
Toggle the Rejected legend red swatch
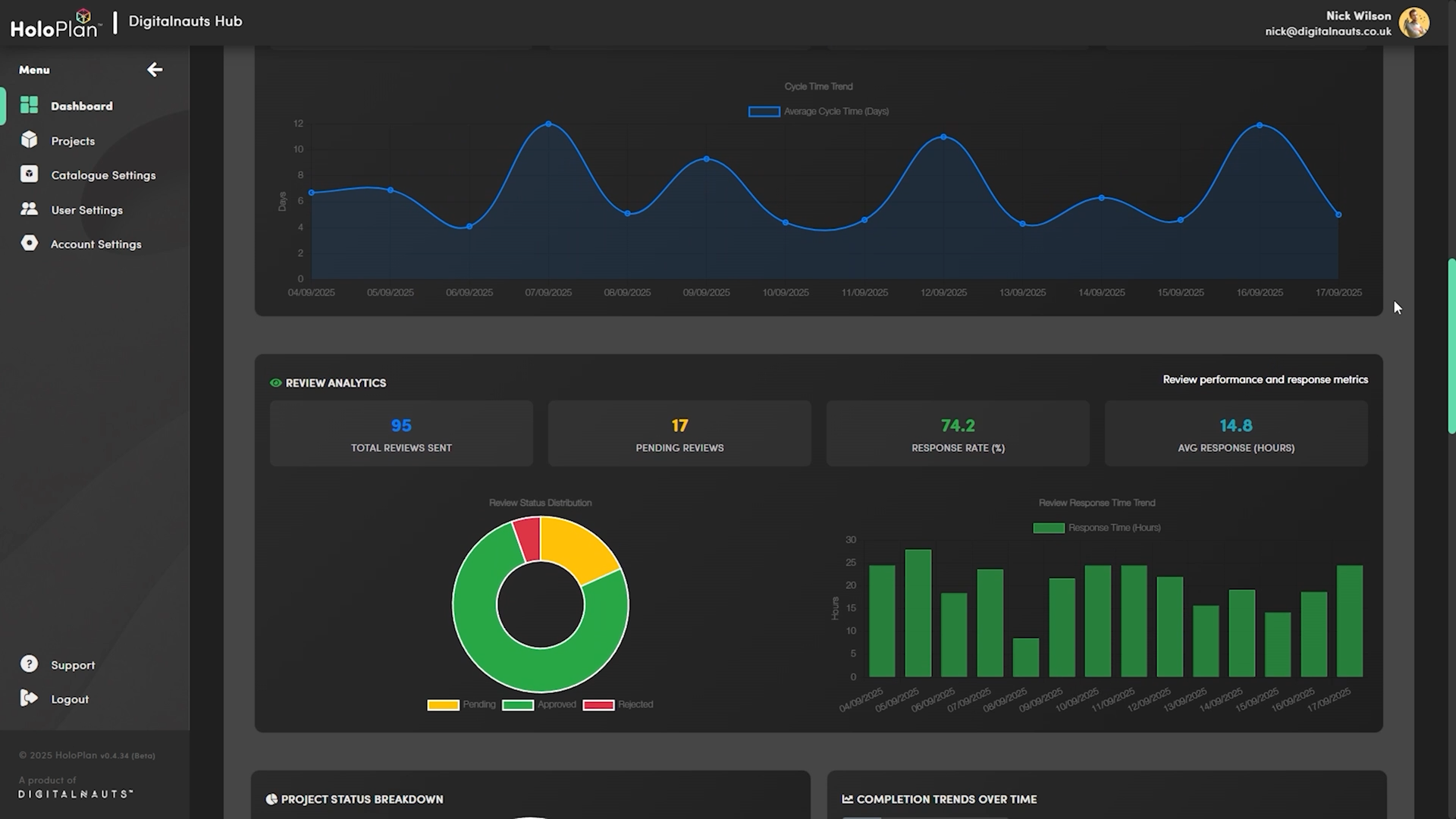click(598, 704)
